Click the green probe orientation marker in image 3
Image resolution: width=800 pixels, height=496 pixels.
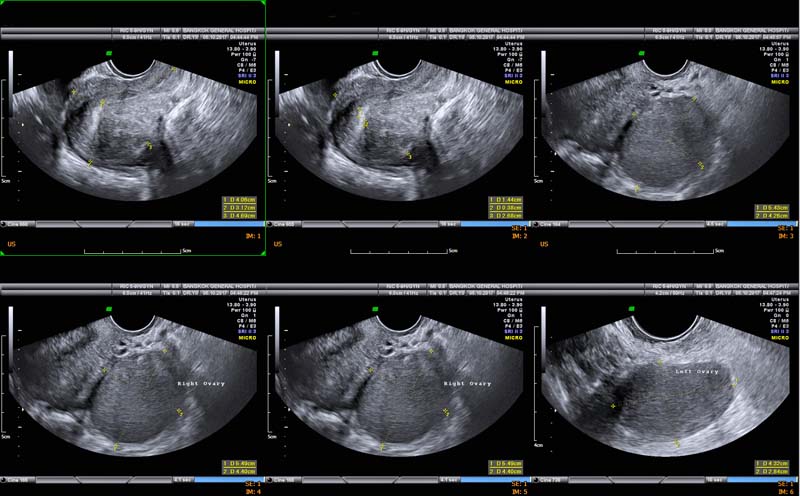pyautogui.click(x=643, y=52)
